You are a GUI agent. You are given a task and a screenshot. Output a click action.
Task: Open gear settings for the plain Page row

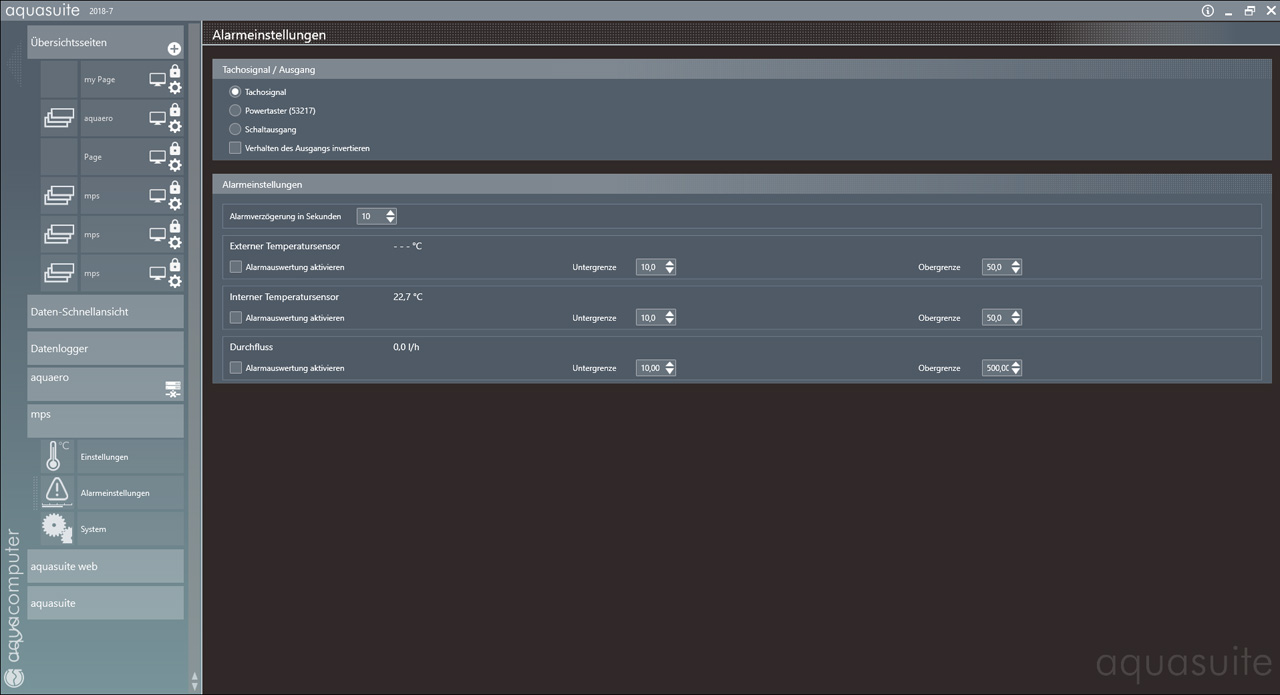pyautogui.click(x=175, y=166)
